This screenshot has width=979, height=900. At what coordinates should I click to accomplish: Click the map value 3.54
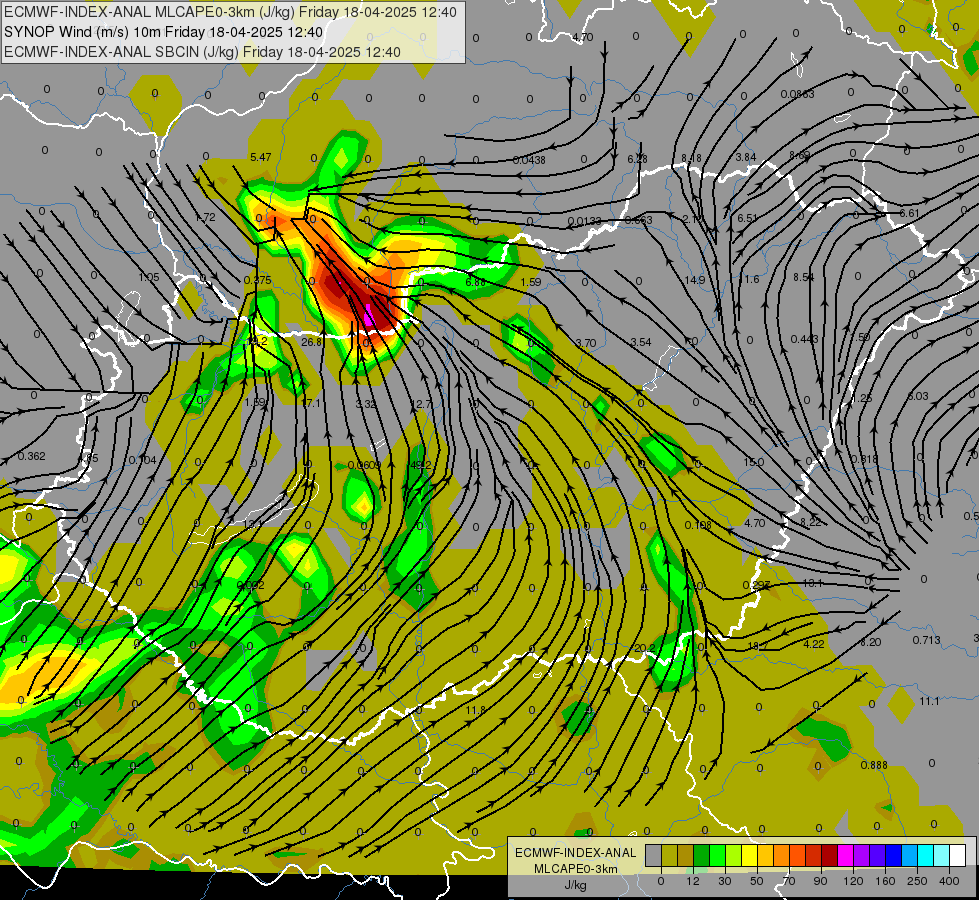641,342
